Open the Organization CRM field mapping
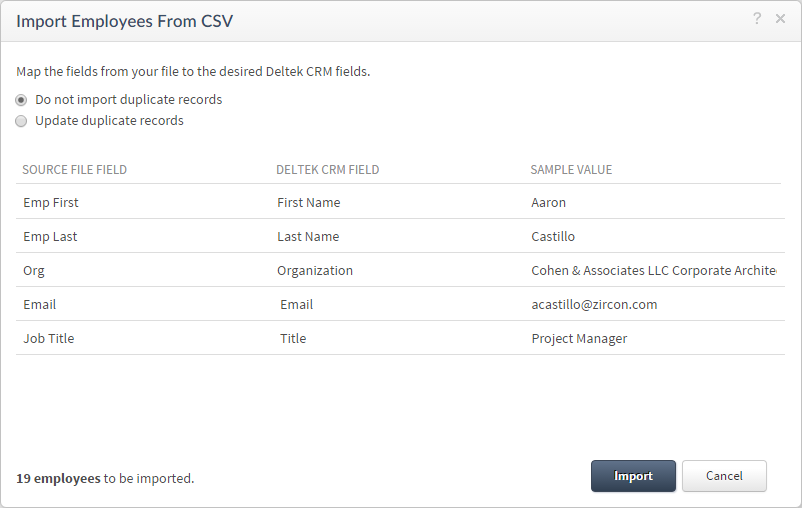 (x=314, y=270)
